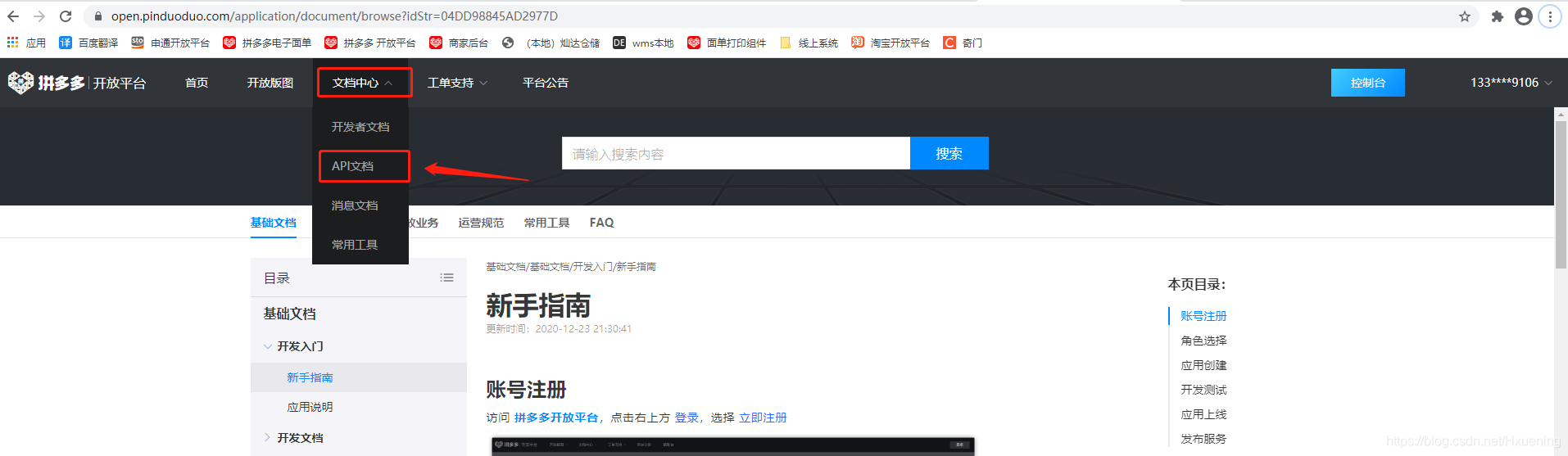This screenshot has height=456, width=1568.
Task: Jump to 账号注册 in page contents
Action: 1203,316
